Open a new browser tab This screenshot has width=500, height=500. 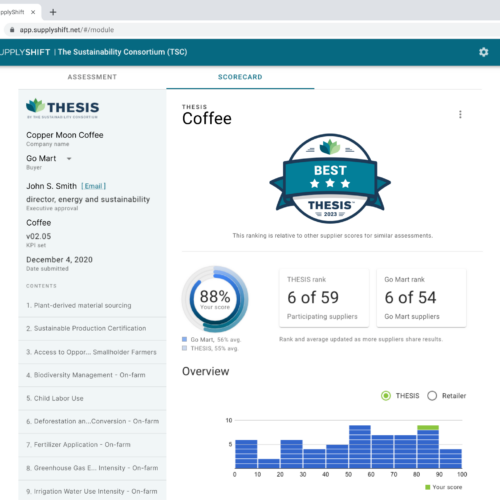coord(53,12)
